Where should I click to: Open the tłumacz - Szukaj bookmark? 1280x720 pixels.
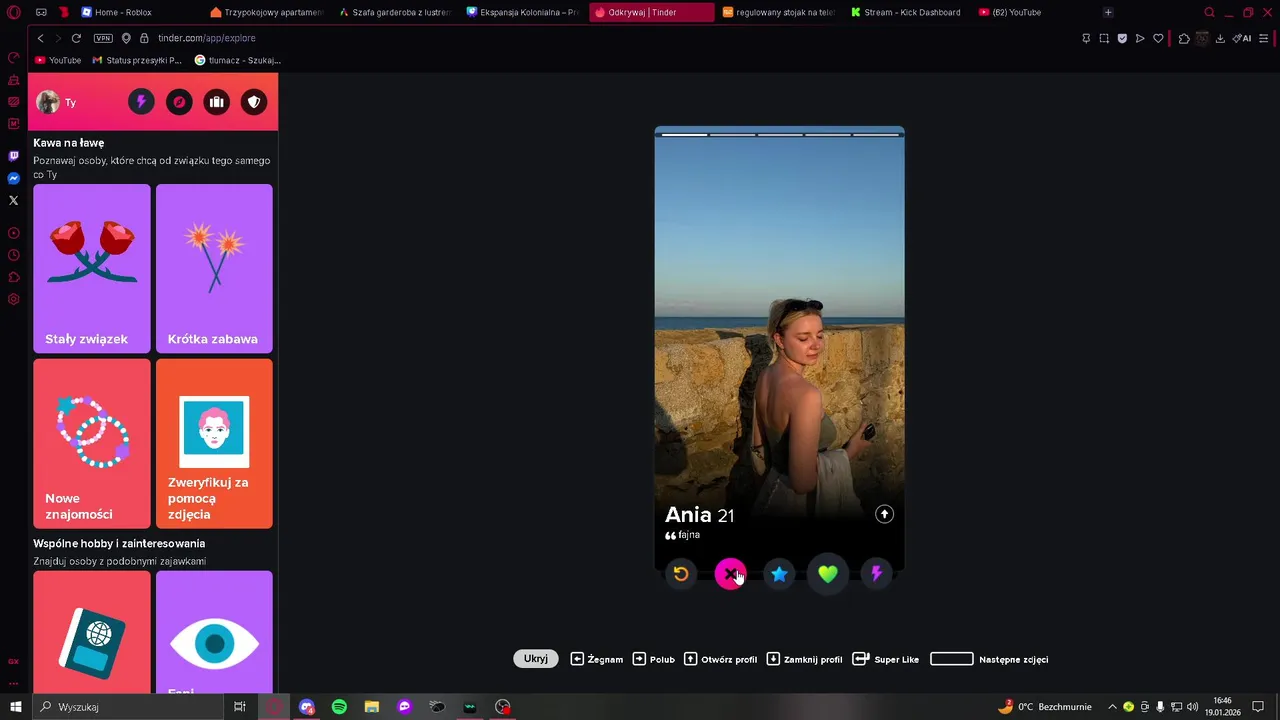pyautogui.click(x=238, y=60)
